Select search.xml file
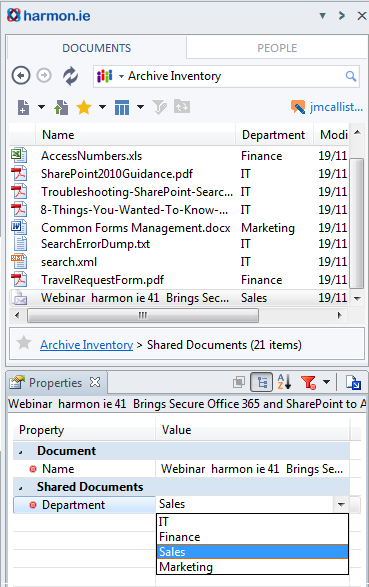The image size is (369, 587). pyautogui.click(x=69, y=262)
